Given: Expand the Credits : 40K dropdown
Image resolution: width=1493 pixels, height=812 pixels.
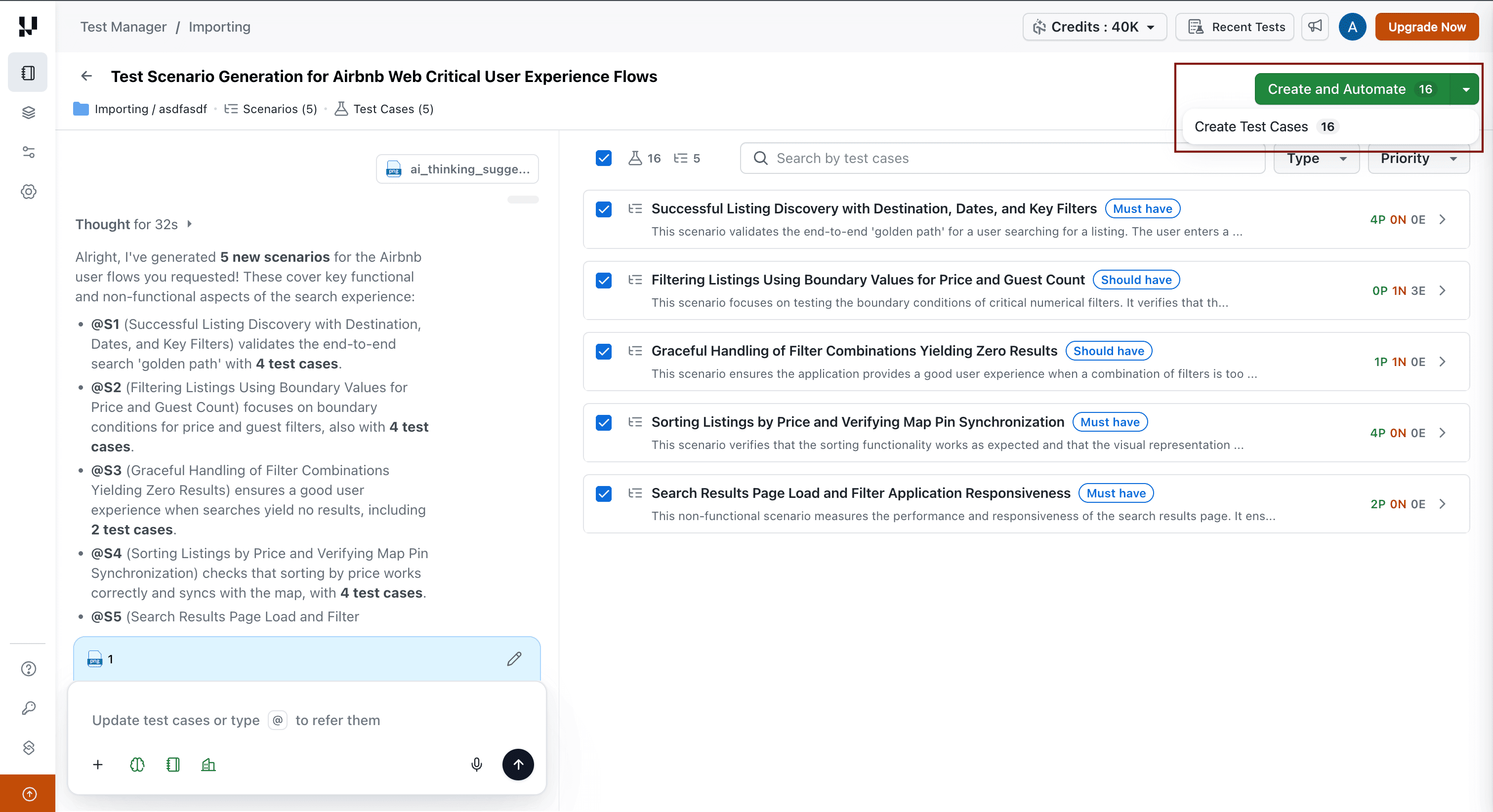Looking at the screenshot, I should tap(1094, 27).
